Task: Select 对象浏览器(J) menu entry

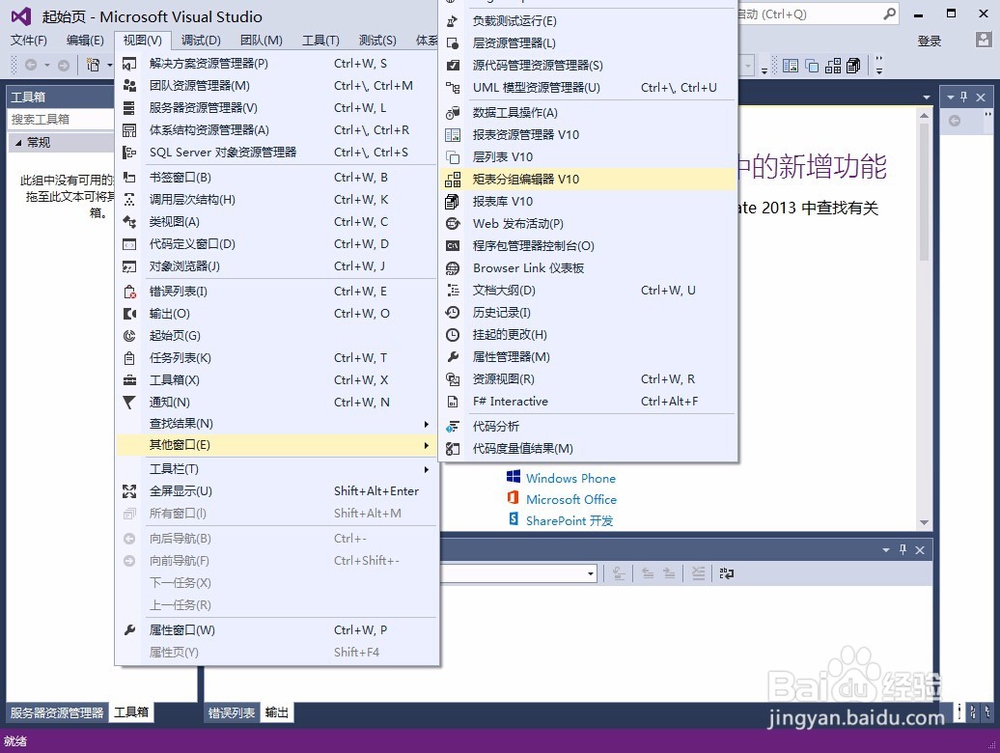Action: click(x=276, y=267)
